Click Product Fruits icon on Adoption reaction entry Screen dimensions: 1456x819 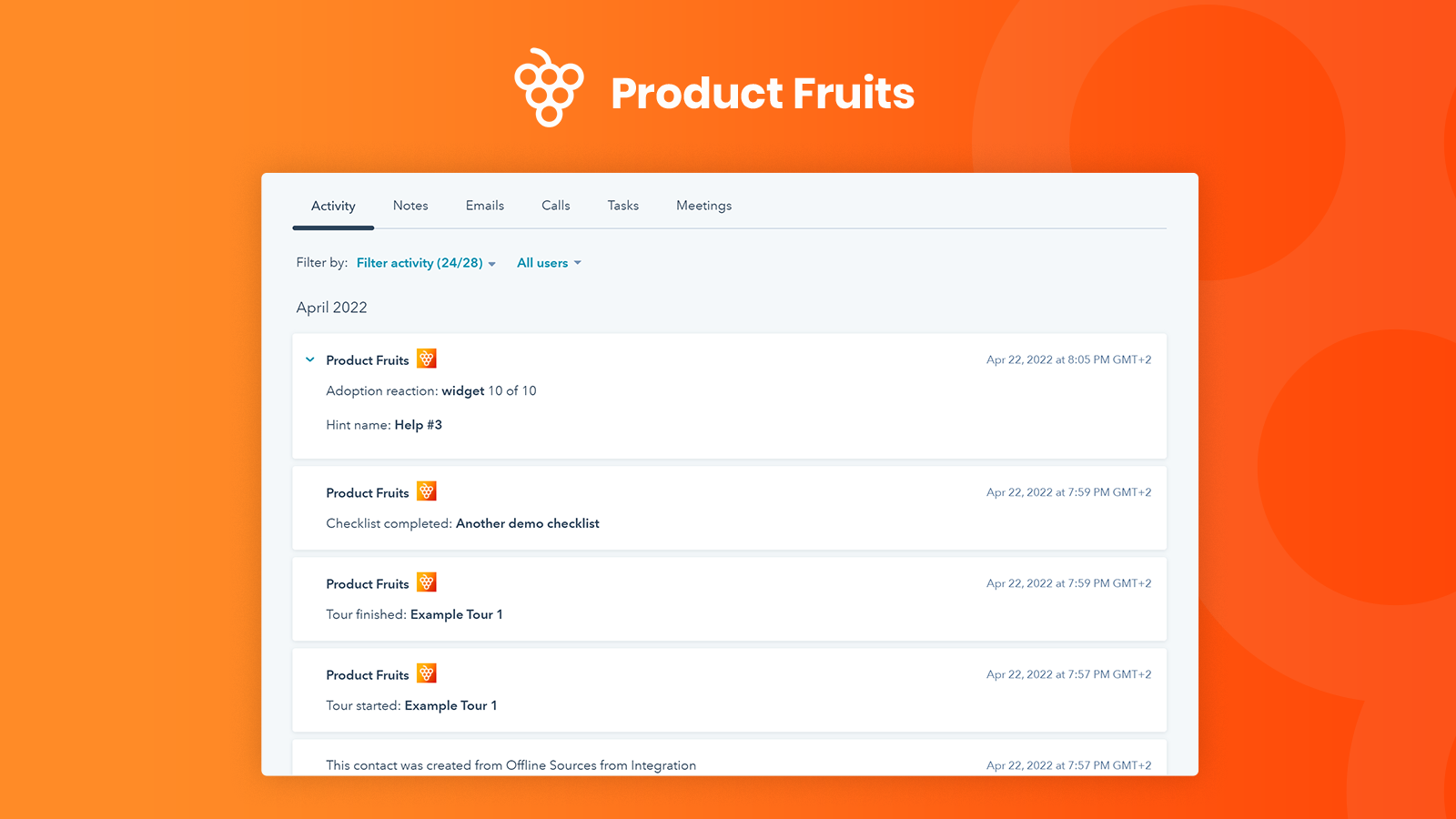(x=427, y=359)
